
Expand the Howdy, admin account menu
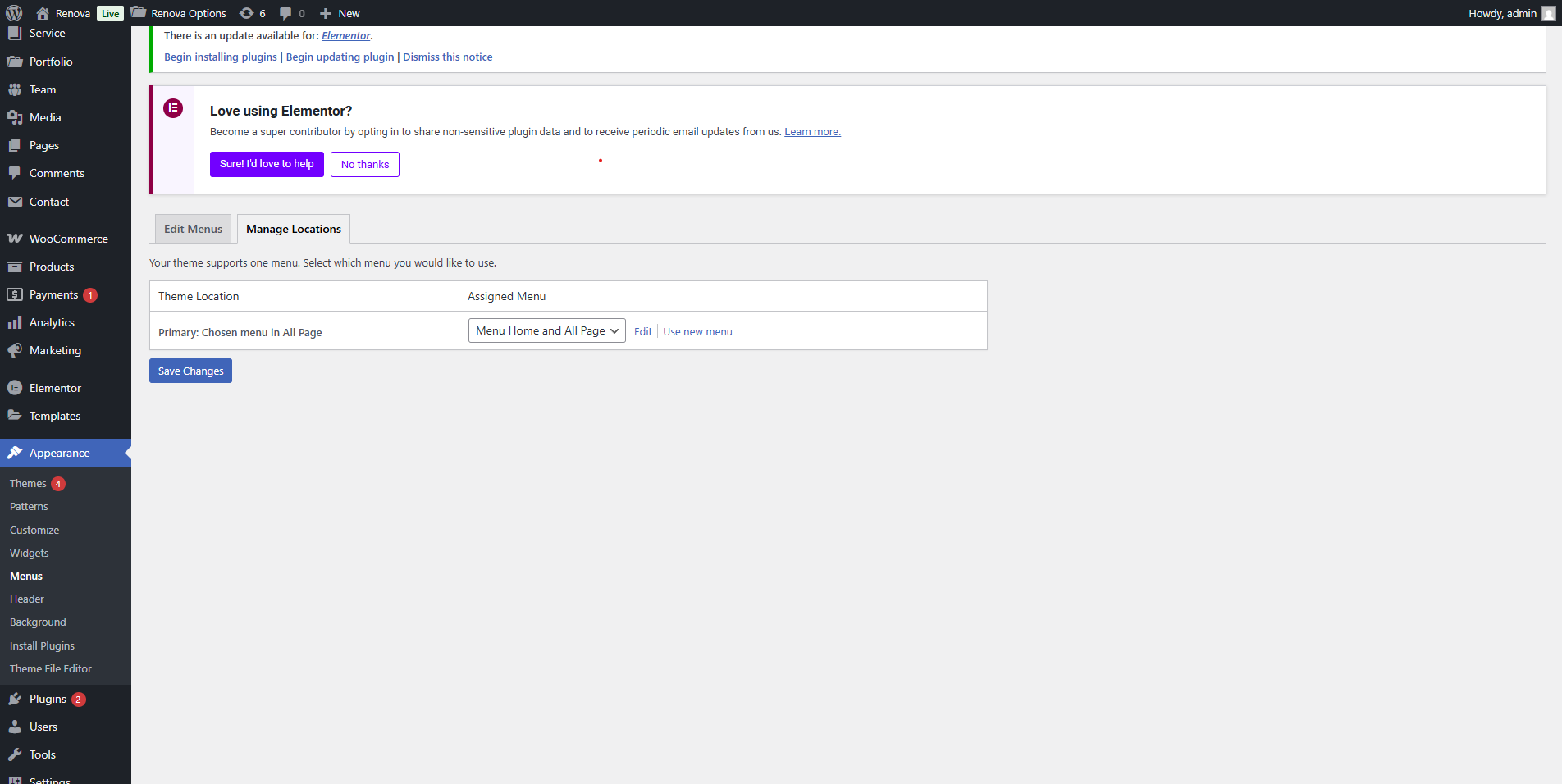coord(1501,13)
